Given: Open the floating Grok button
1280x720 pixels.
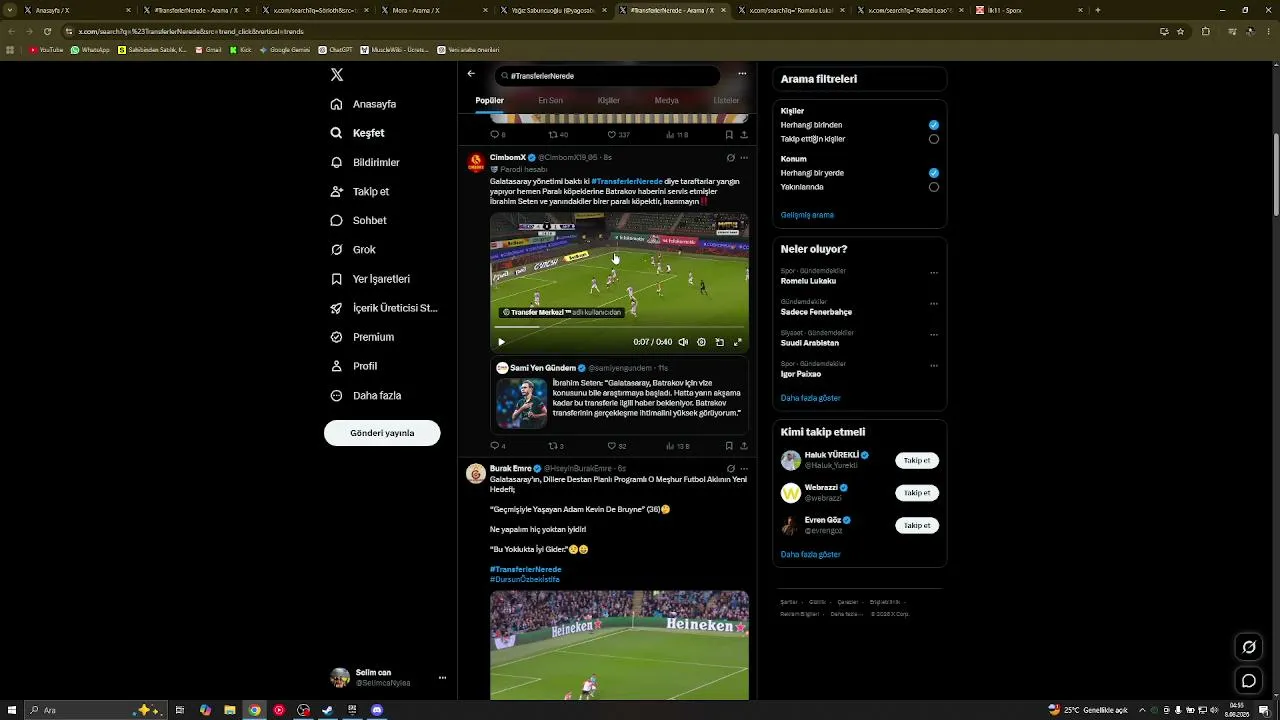Looking at the screenshot, I should 1249,647.
